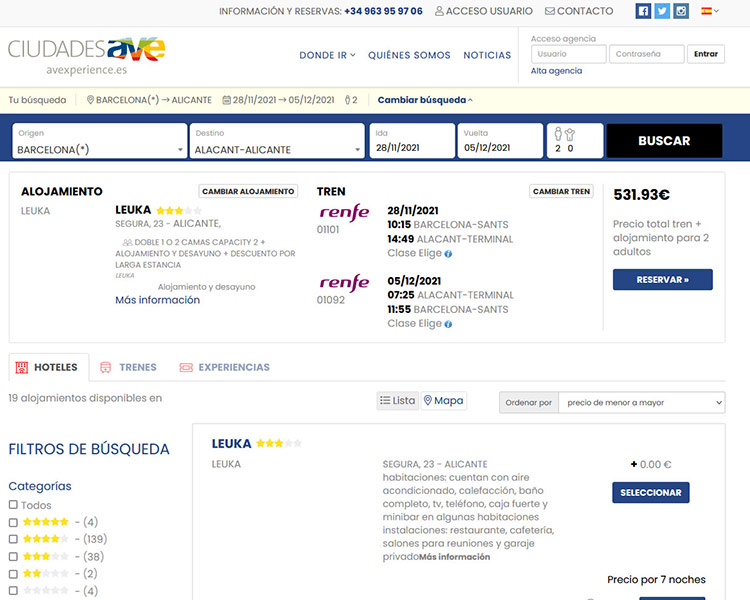
Task: Check the unrated filter with (4) results
Action: point(13,591)
